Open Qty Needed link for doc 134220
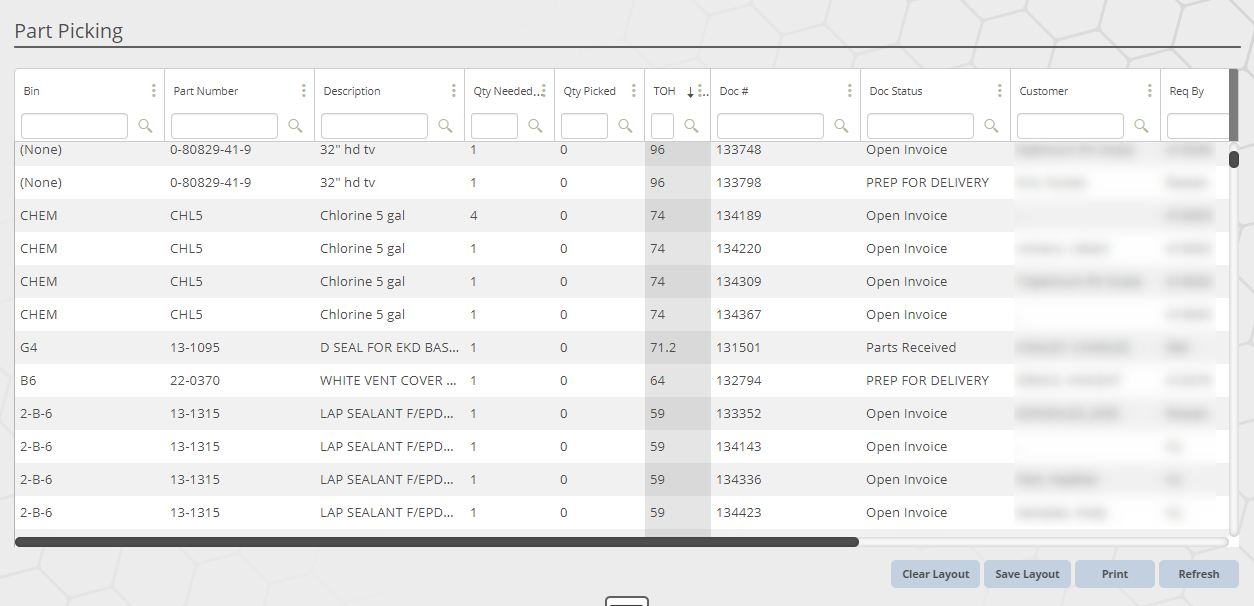 pos(473,249)
